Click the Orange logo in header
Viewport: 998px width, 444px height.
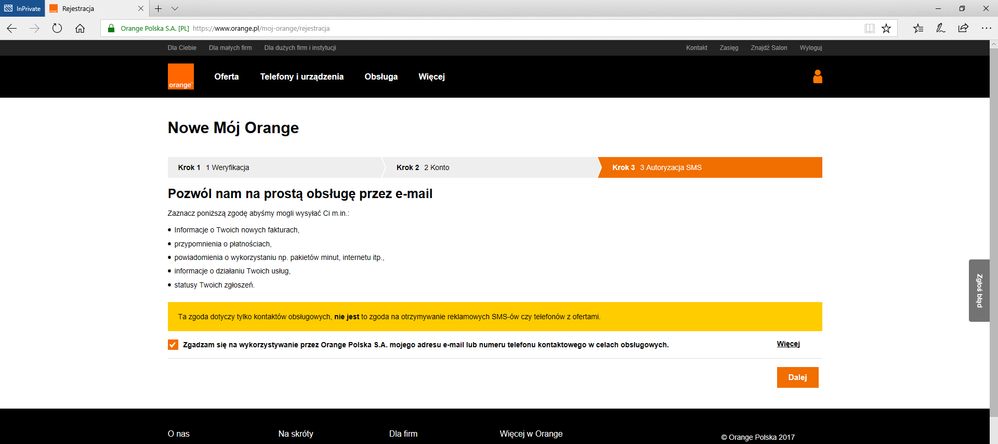tap(180, 77)
